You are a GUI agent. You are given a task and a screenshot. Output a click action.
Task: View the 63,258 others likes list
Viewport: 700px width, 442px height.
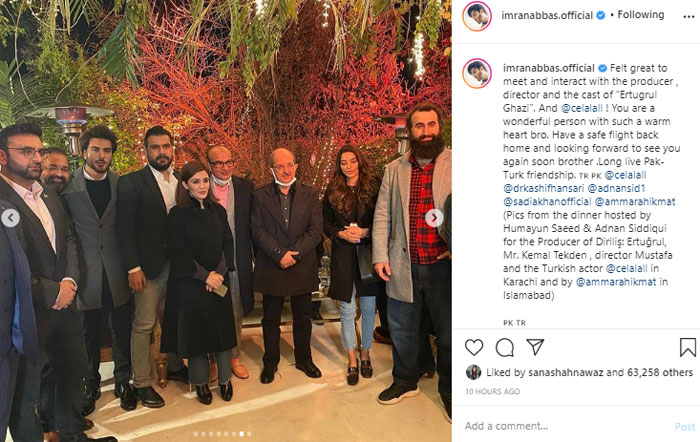click(x=660, y=372)
